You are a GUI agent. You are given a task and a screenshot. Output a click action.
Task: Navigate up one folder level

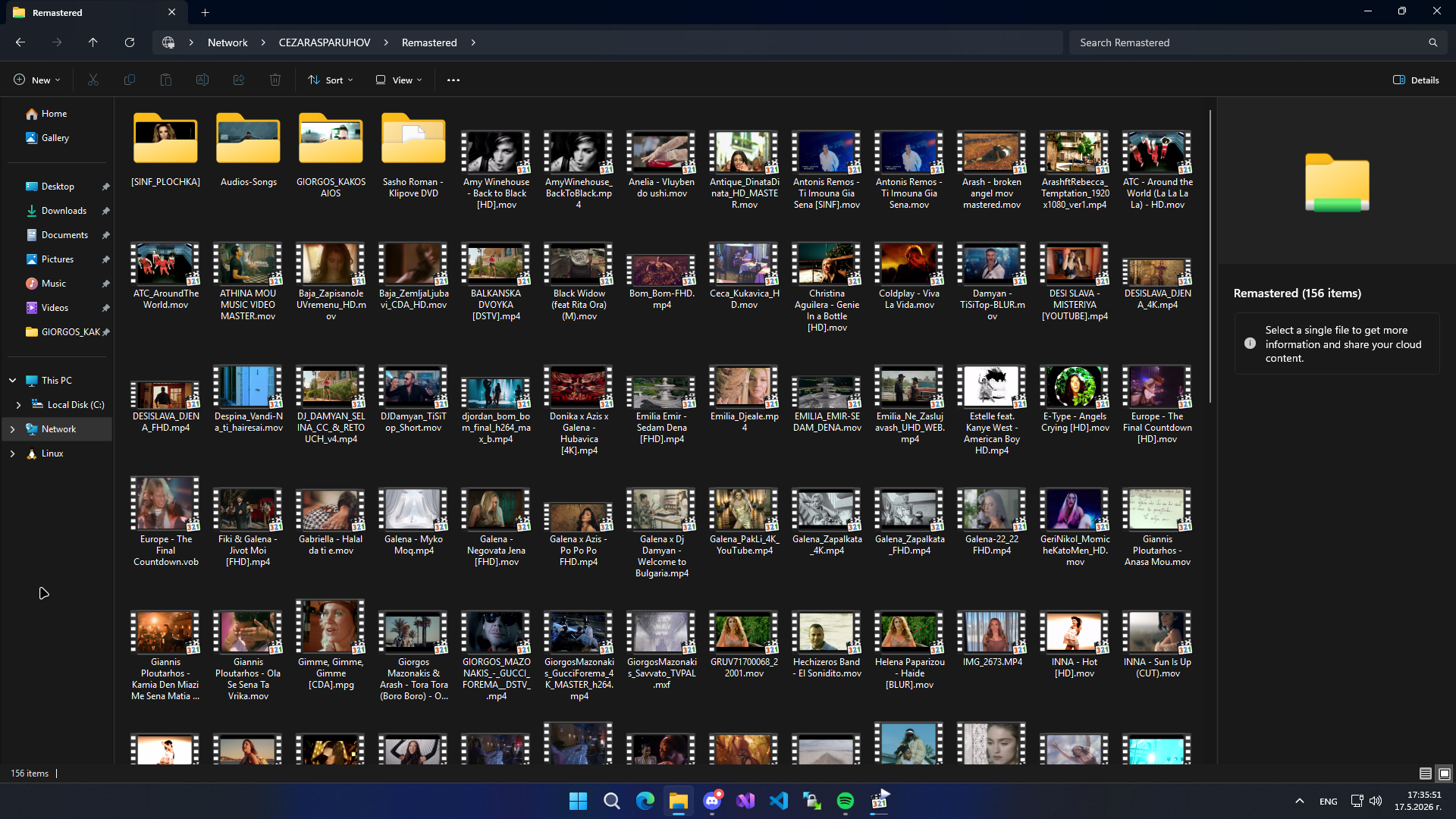(93, 42)
